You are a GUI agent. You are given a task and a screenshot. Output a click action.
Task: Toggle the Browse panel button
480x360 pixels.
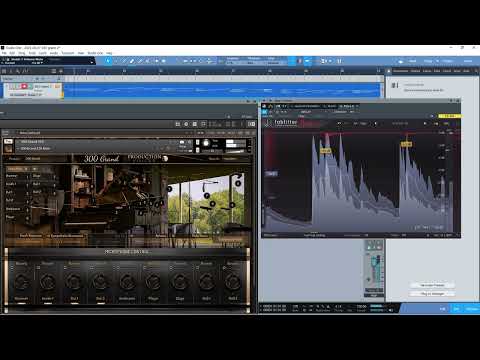tap(472, 309)
